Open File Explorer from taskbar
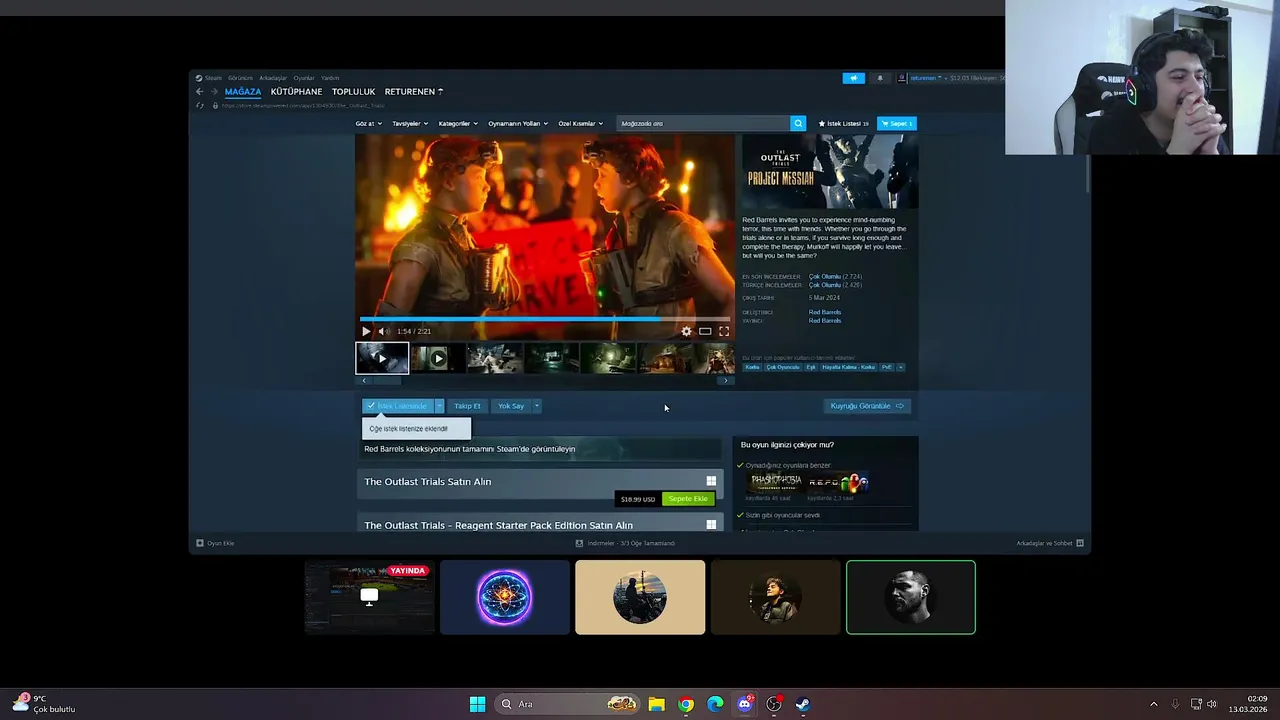1280x720 pixels. (x=656, y=704)
